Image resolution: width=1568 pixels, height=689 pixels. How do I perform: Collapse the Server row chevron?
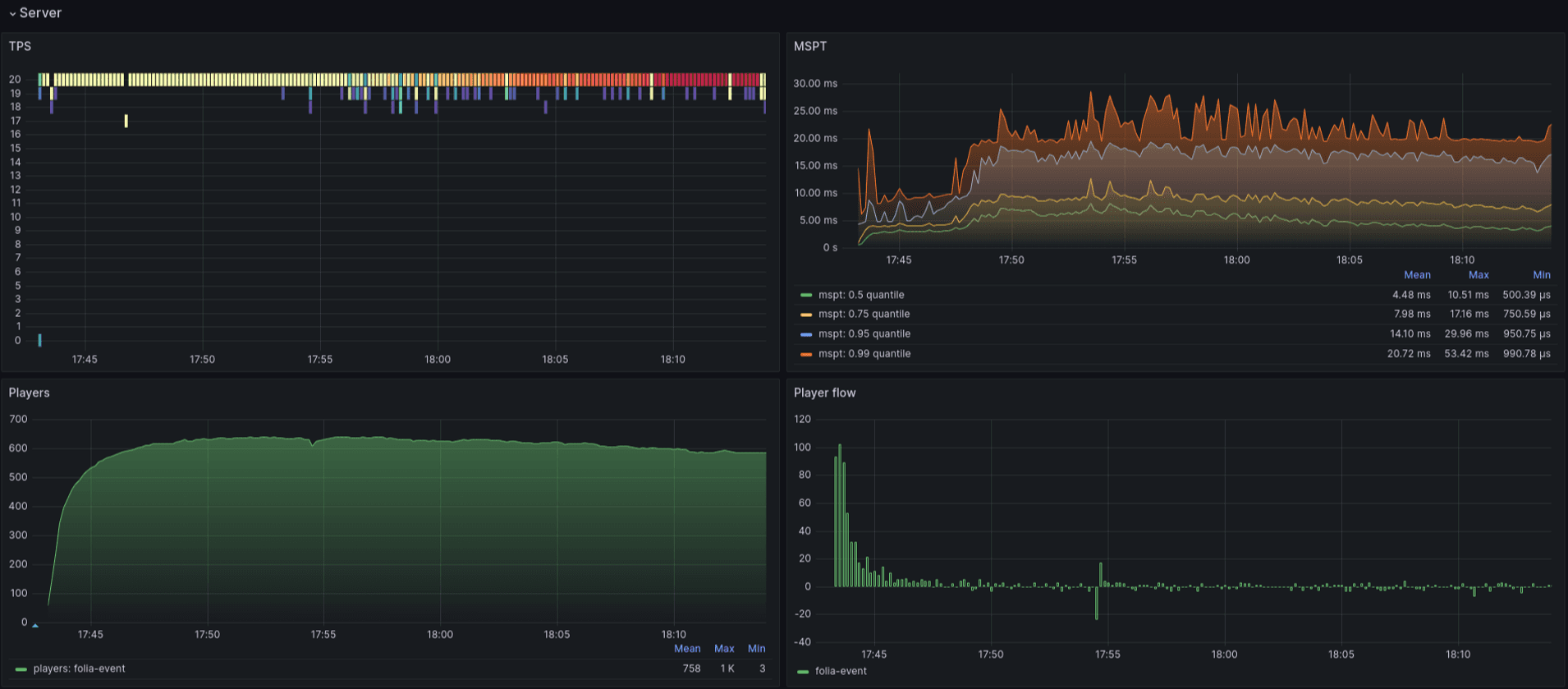pyautogui.click(x=12, y=14)
